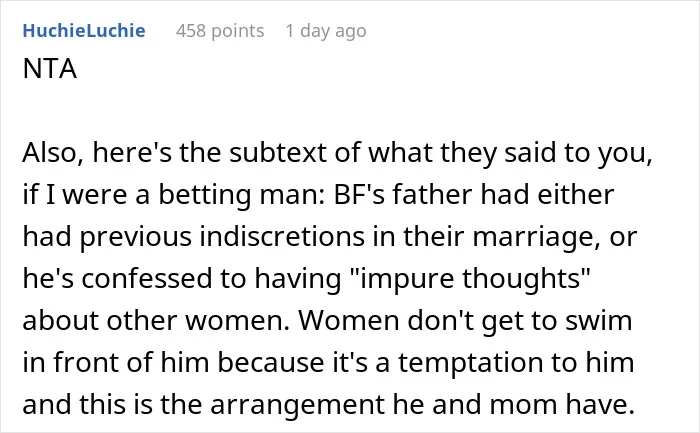Click the word 'Also,' starting the paragraph

pos(53,153)
